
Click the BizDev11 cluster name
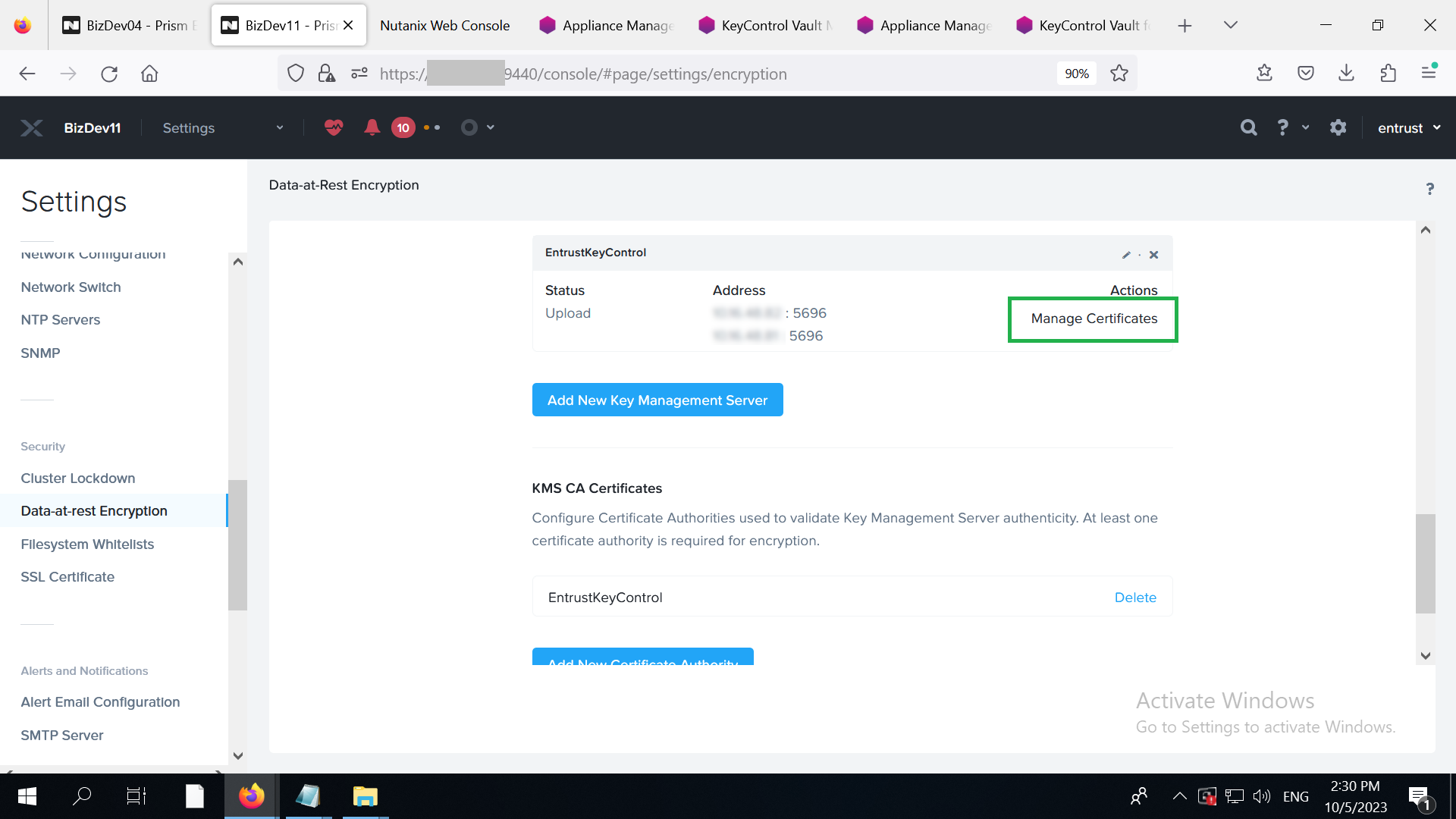tap(93, 127)
